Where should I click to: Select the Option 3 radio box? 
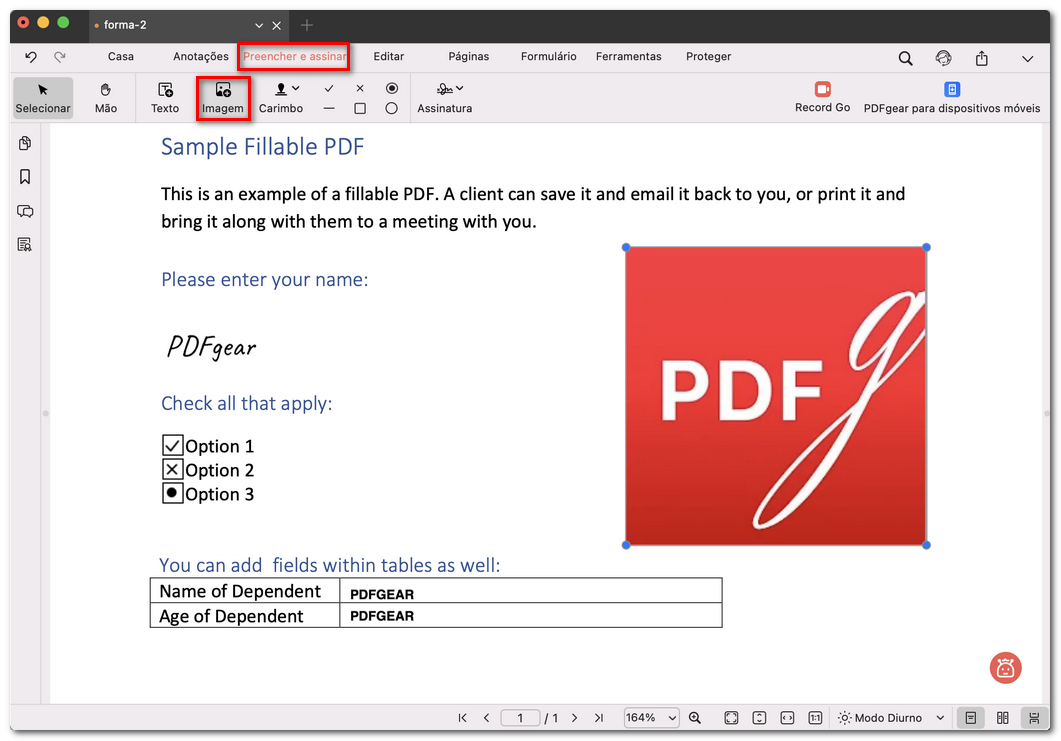(172, 494)
